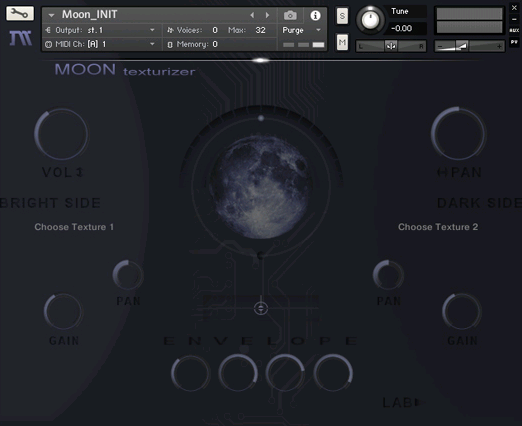Toggle the Solo S button

(x=342, y=16)
